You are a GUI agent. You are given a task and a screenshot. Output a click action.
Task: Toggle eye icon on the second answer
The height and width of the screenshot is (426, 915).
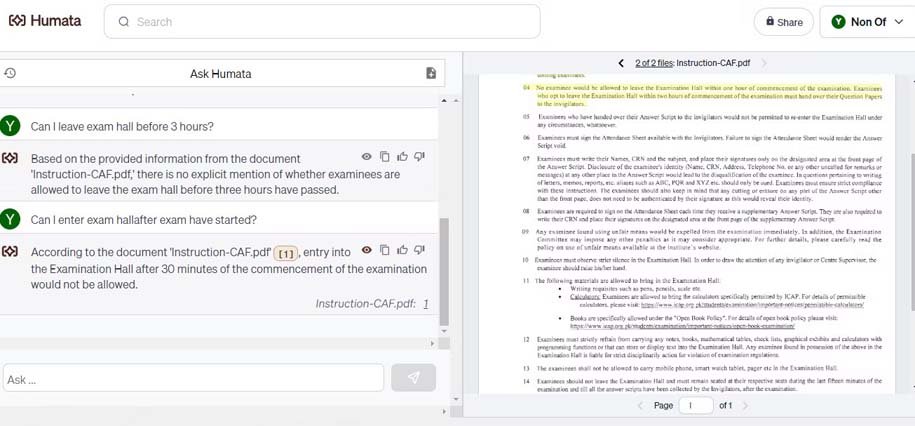pyautogui.click(x=366, y=250)
